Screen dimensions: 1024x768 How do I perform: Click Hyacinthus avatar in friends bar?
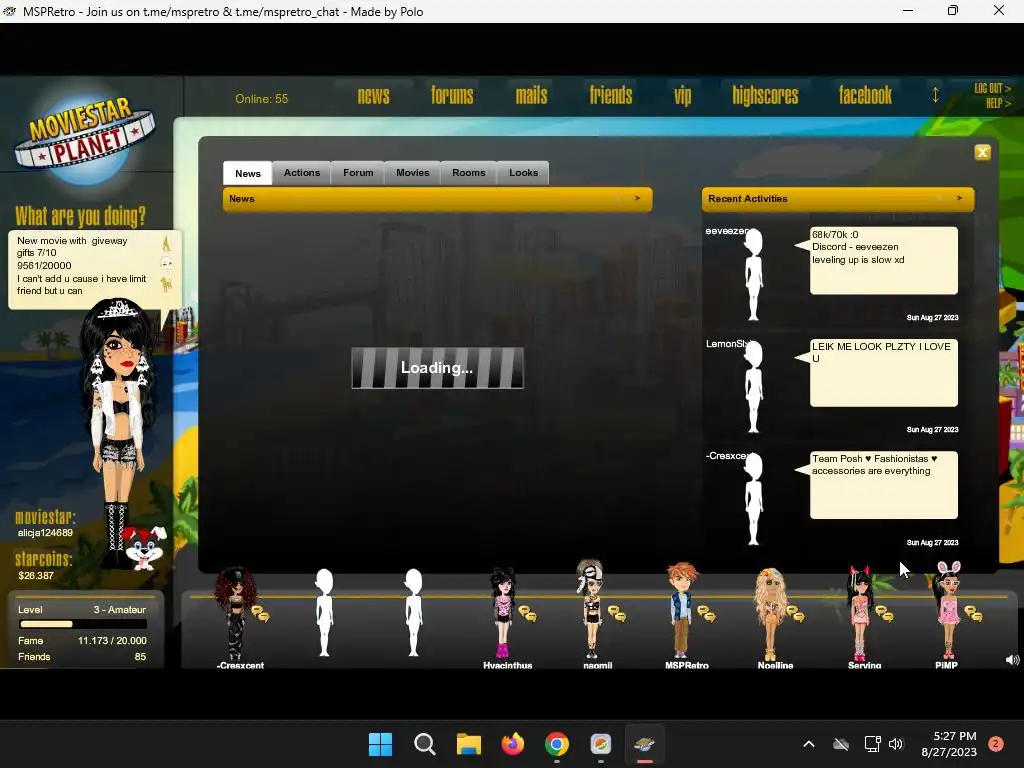coord(502,614)
